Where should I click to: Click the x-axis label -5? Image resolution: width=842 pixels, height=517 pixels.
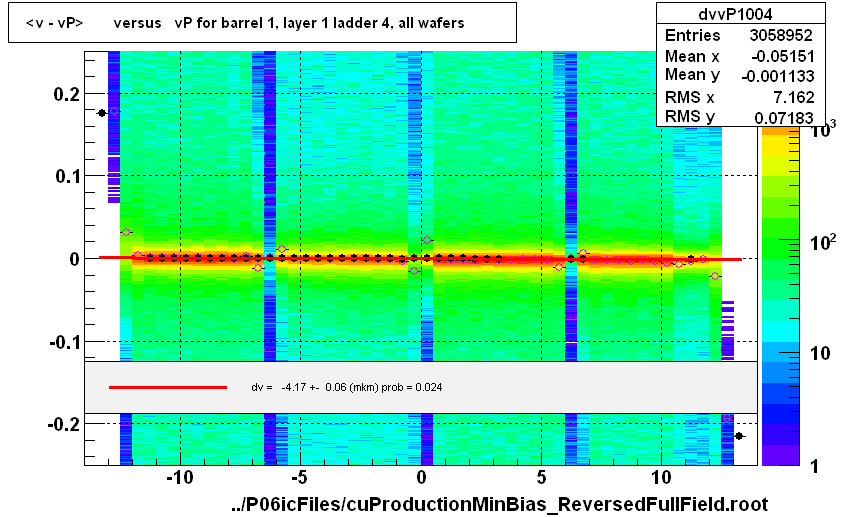tap(299, 477)
